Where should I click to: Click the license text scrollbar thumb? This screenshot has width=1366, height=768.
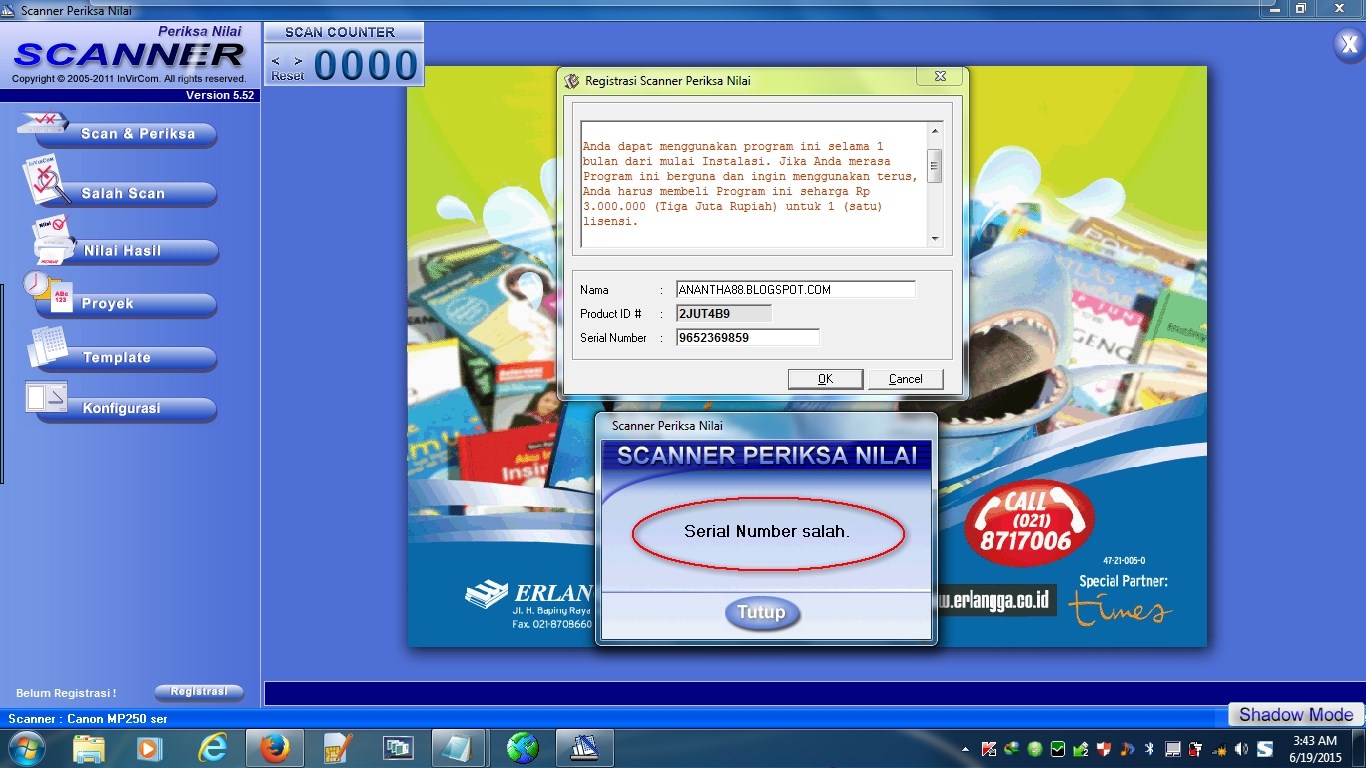coord(935,164)
